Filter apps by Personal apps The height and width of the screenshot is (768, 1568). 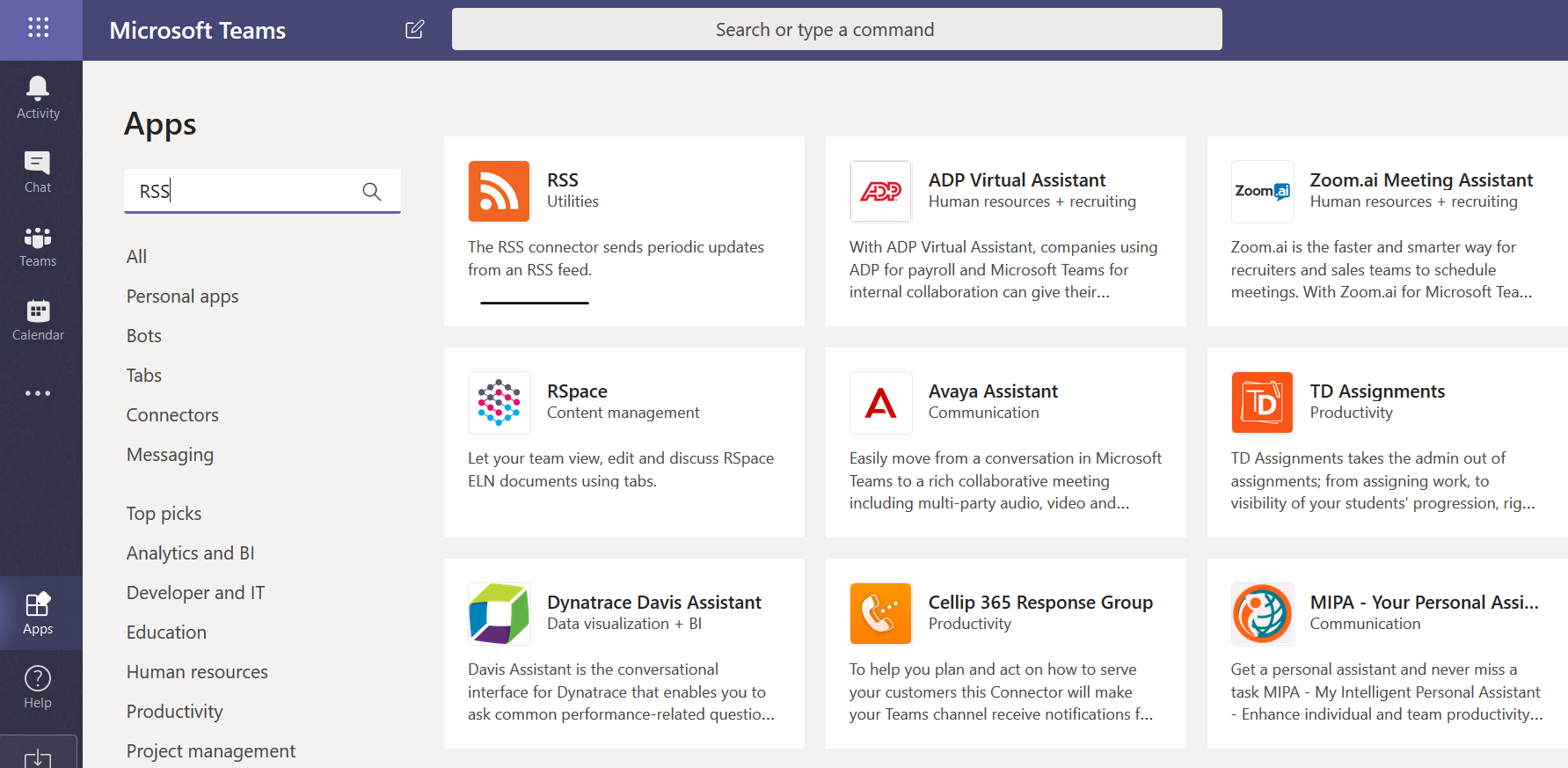182,296
